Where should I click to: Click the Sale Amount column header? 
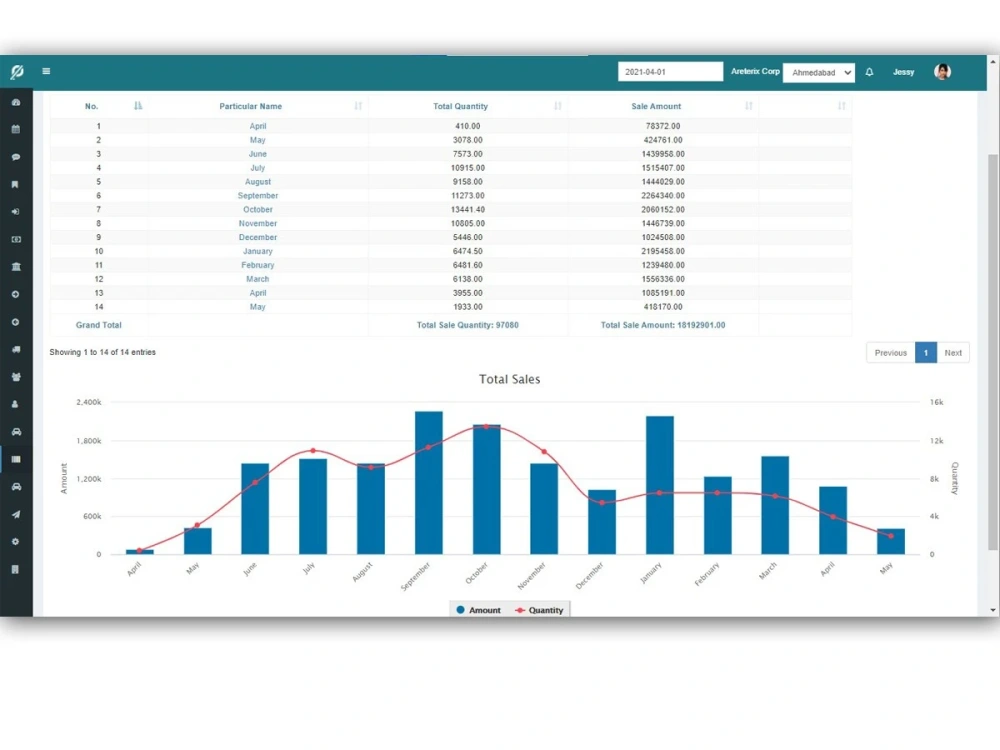pyautogui.click(x=656, y=107)
